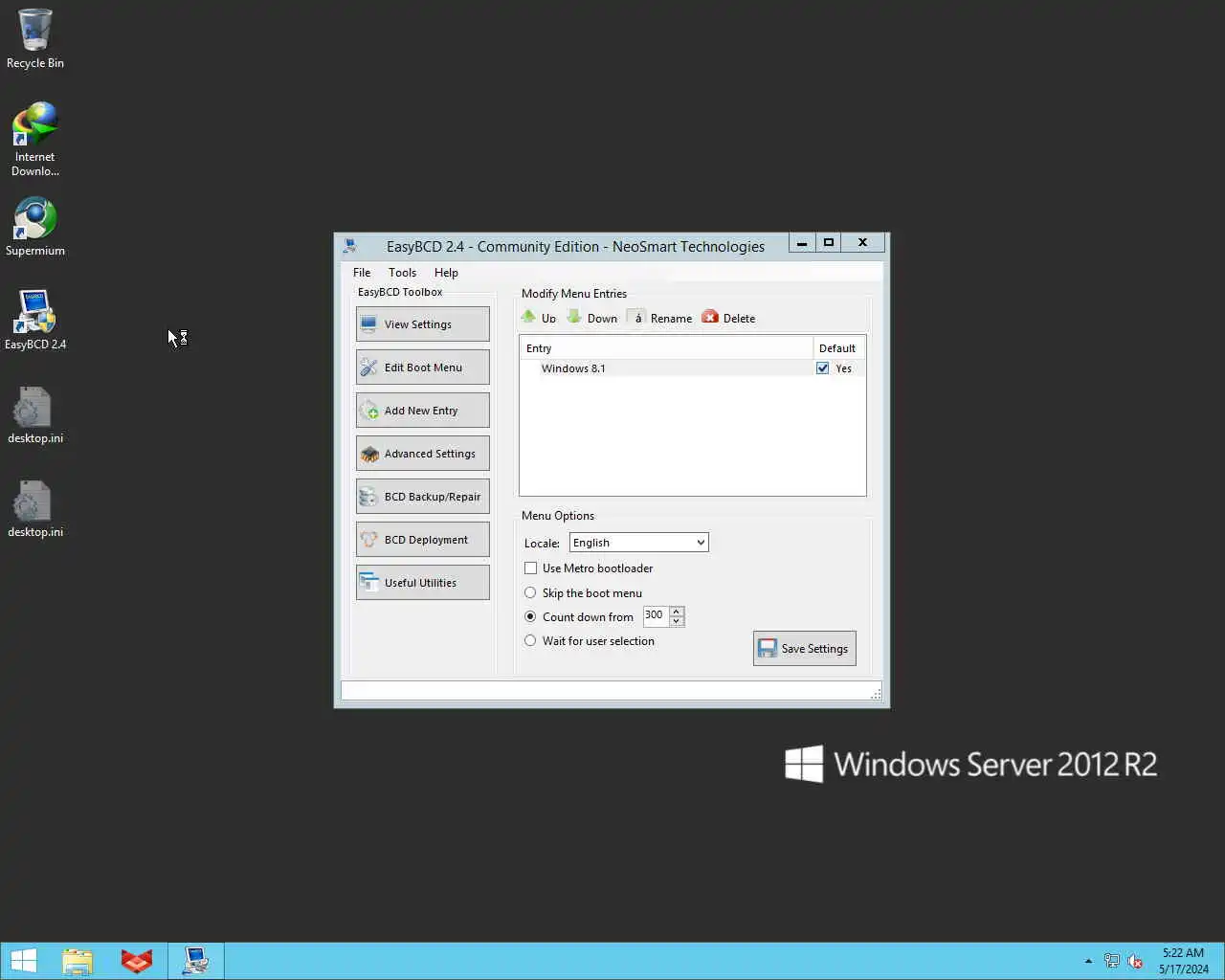The width and height of the screenshot is (1225, 980).
Task: Go to Advanced Settings
Action: [422, 454]
